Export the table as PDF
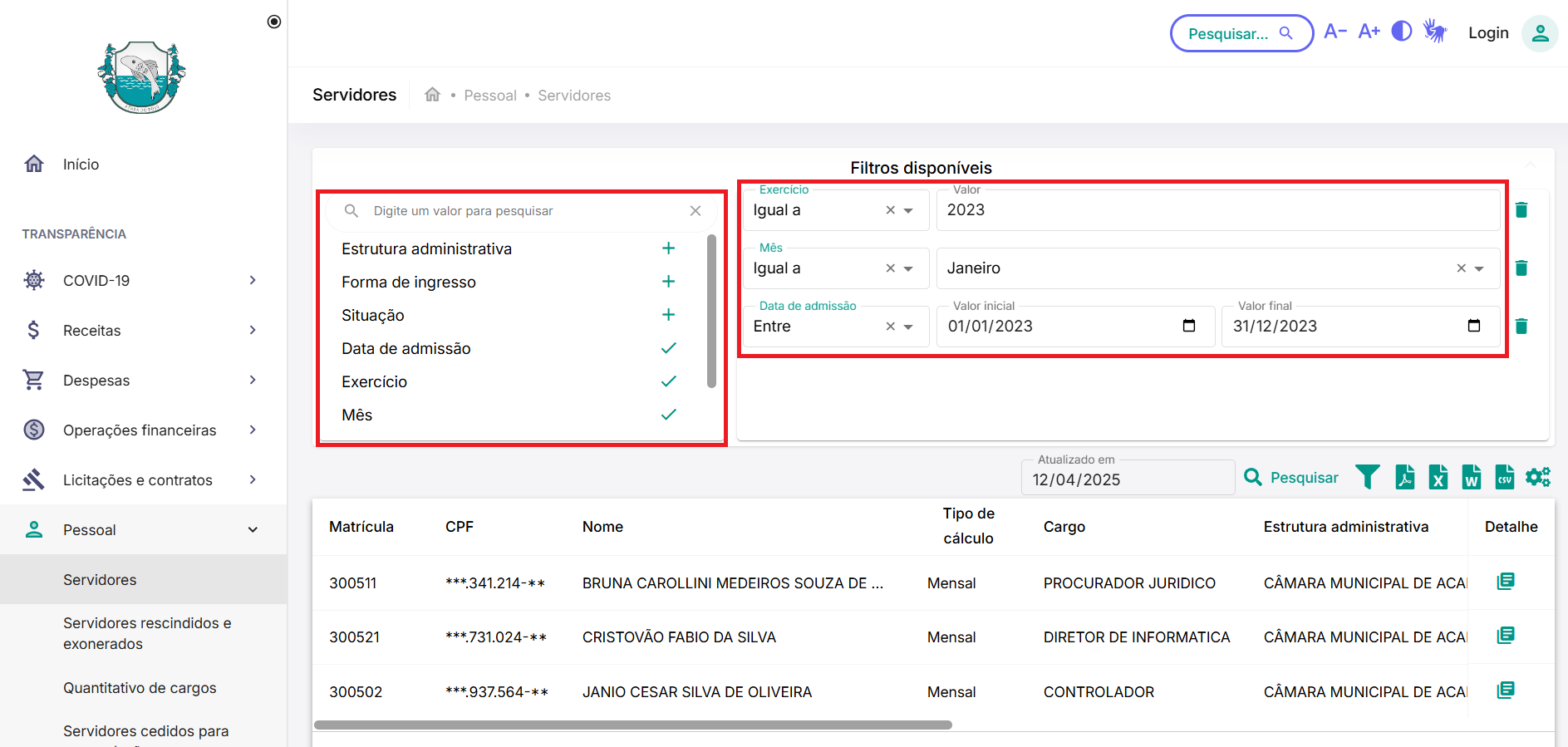This screenshot has width=1568, height=747. (x=1404, y=477)
